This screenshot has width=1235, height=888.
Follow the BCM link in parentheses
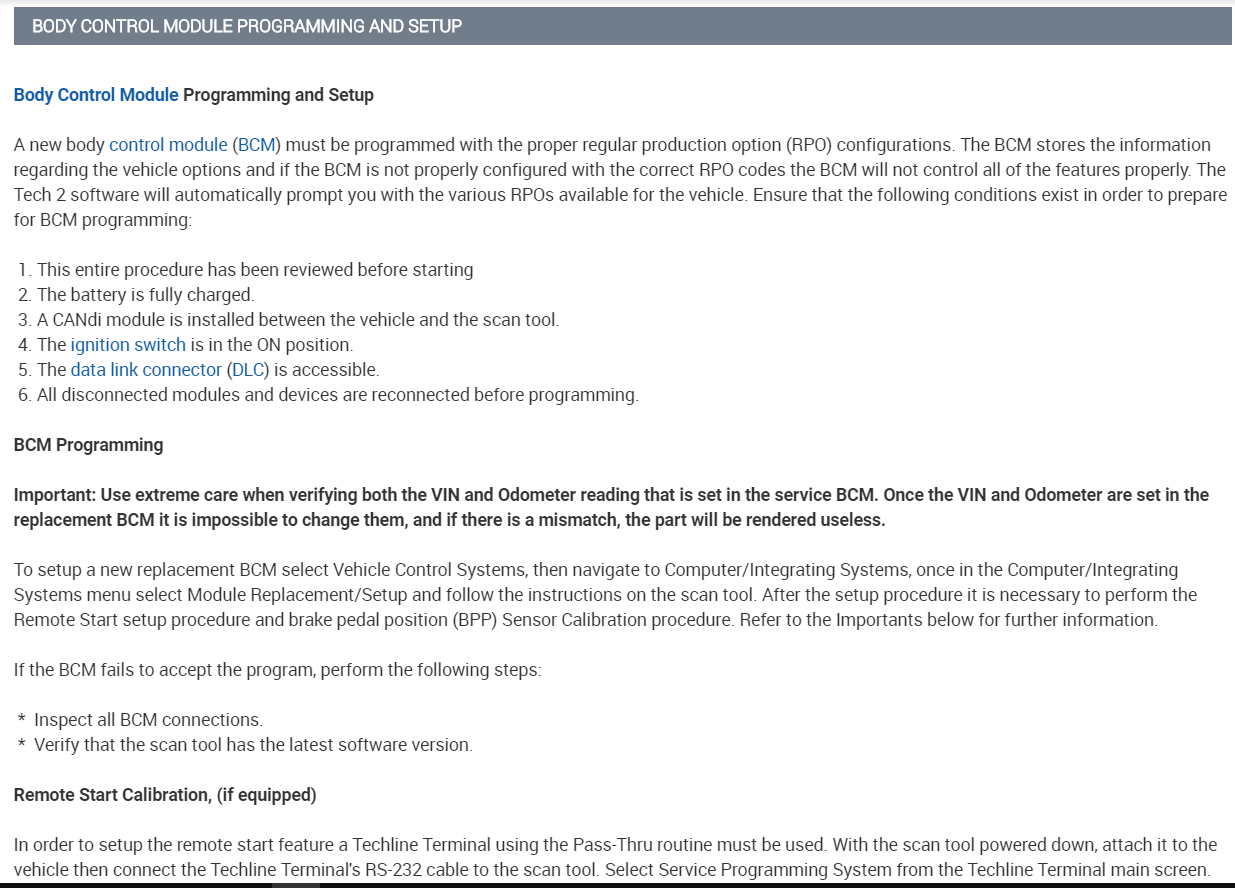(256, 145)
